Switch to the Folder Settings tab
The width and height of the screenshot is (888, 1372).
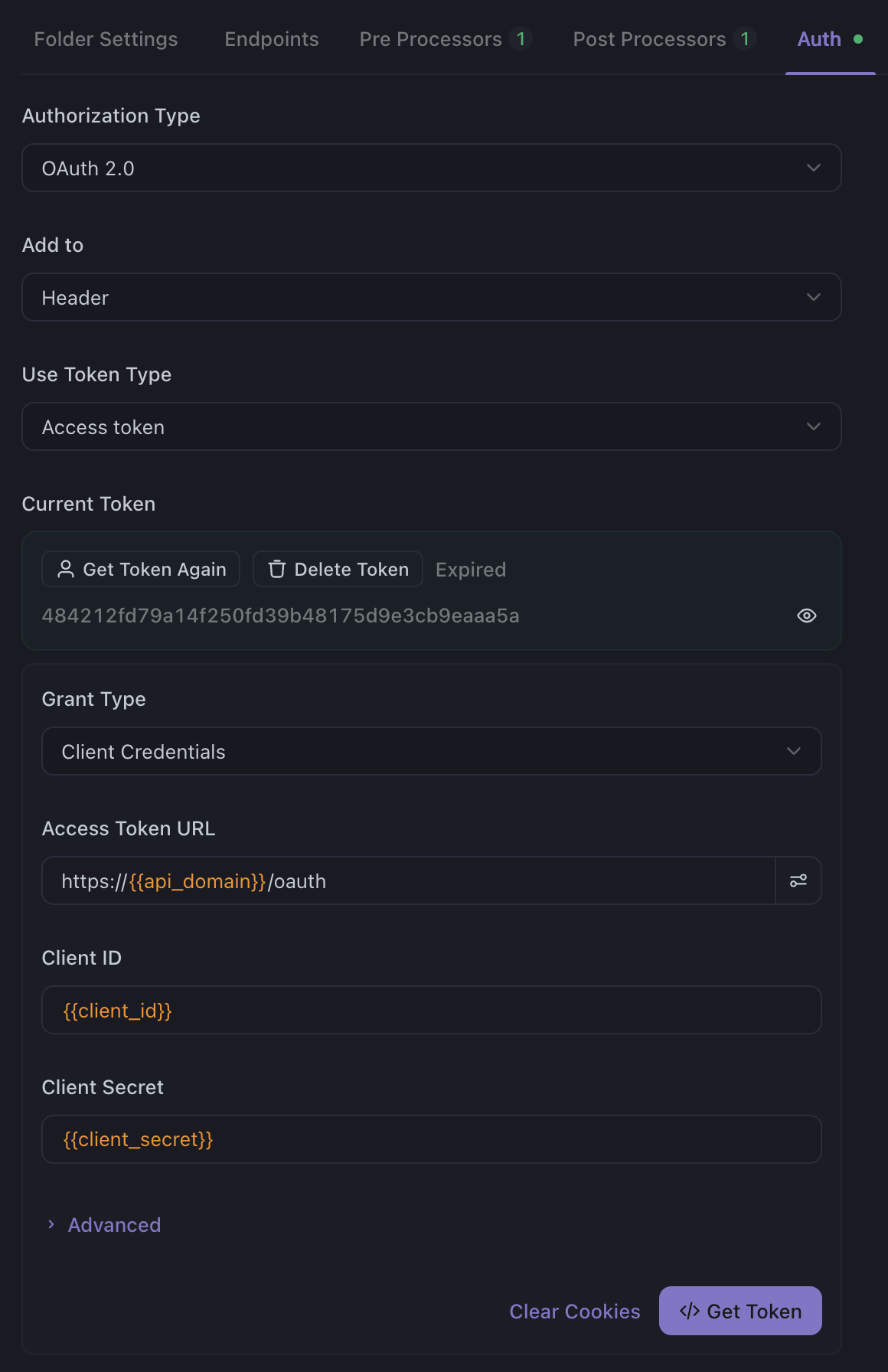click(106, 39)
